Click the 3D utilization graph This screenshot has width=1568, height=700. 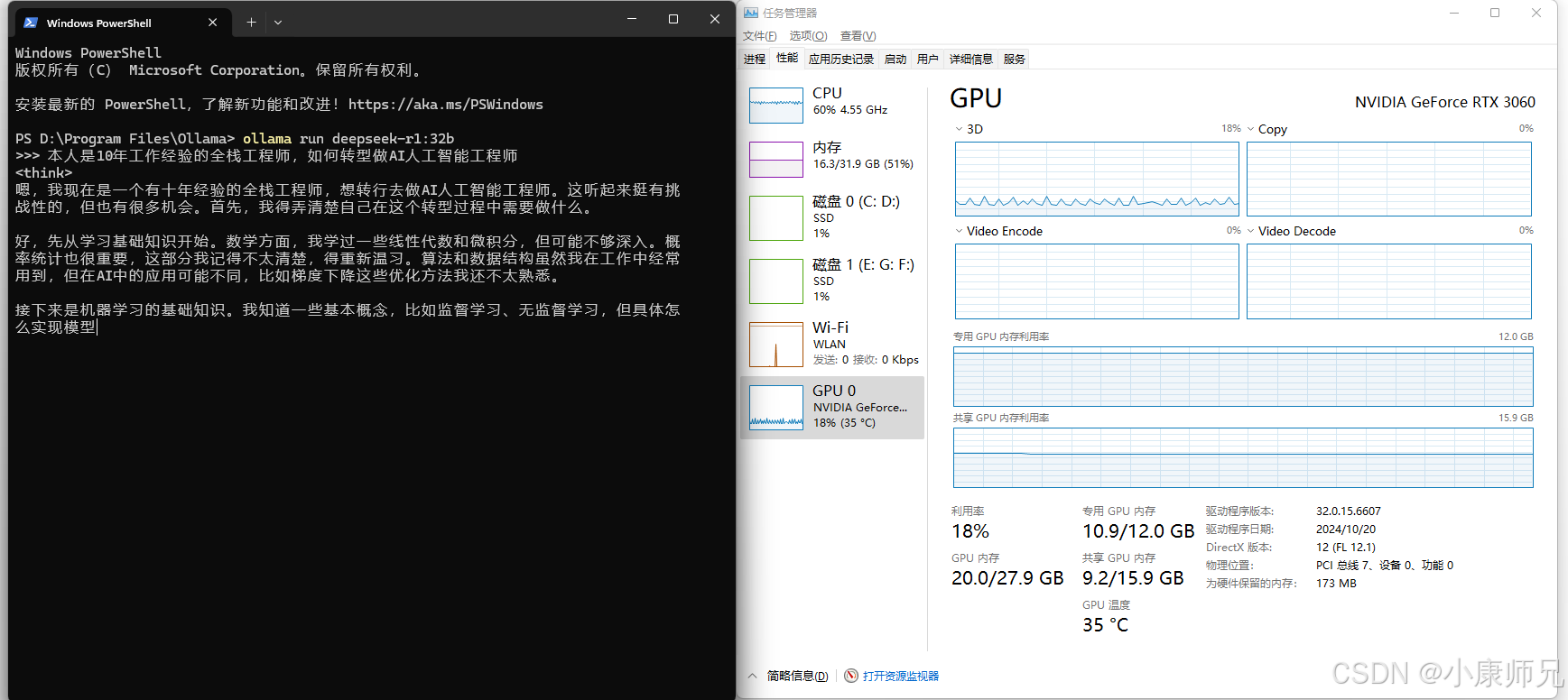[1097, 179]
